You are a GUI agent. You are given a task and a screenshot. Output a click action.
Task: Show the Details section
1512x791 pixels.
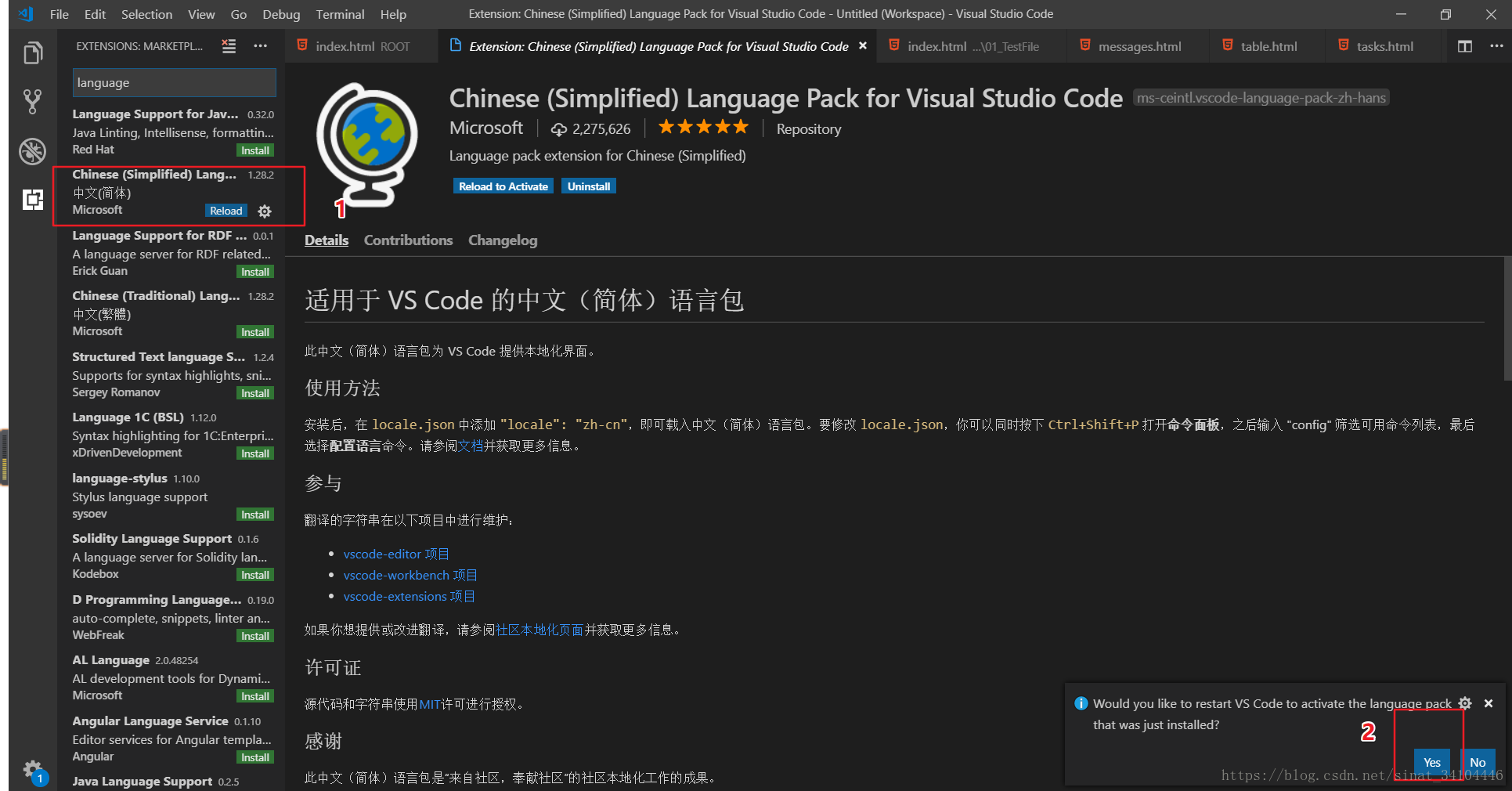[327, 240]
